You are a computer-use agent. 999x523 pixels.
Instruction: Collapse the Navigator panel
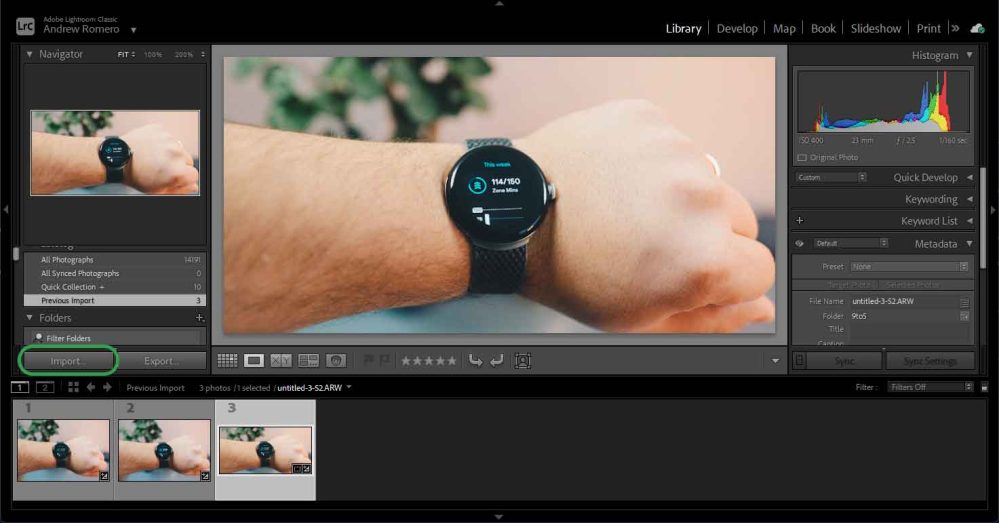click(29, 54)
